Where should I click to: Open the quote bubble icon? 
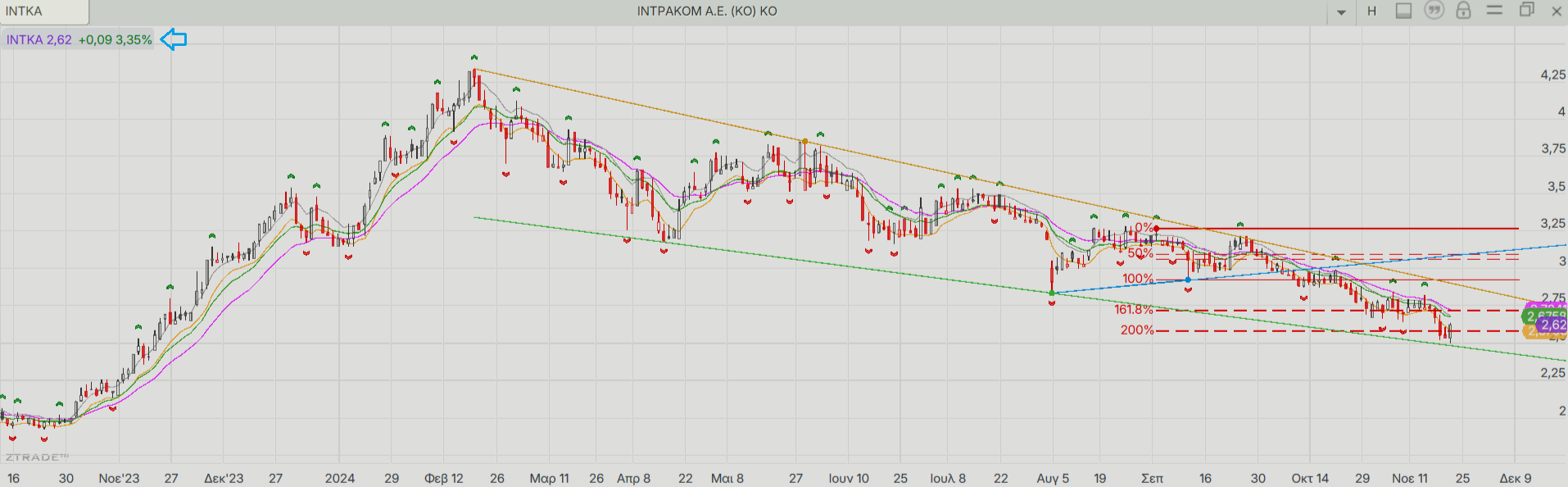pyautogui.click(x=1434, y=11)
